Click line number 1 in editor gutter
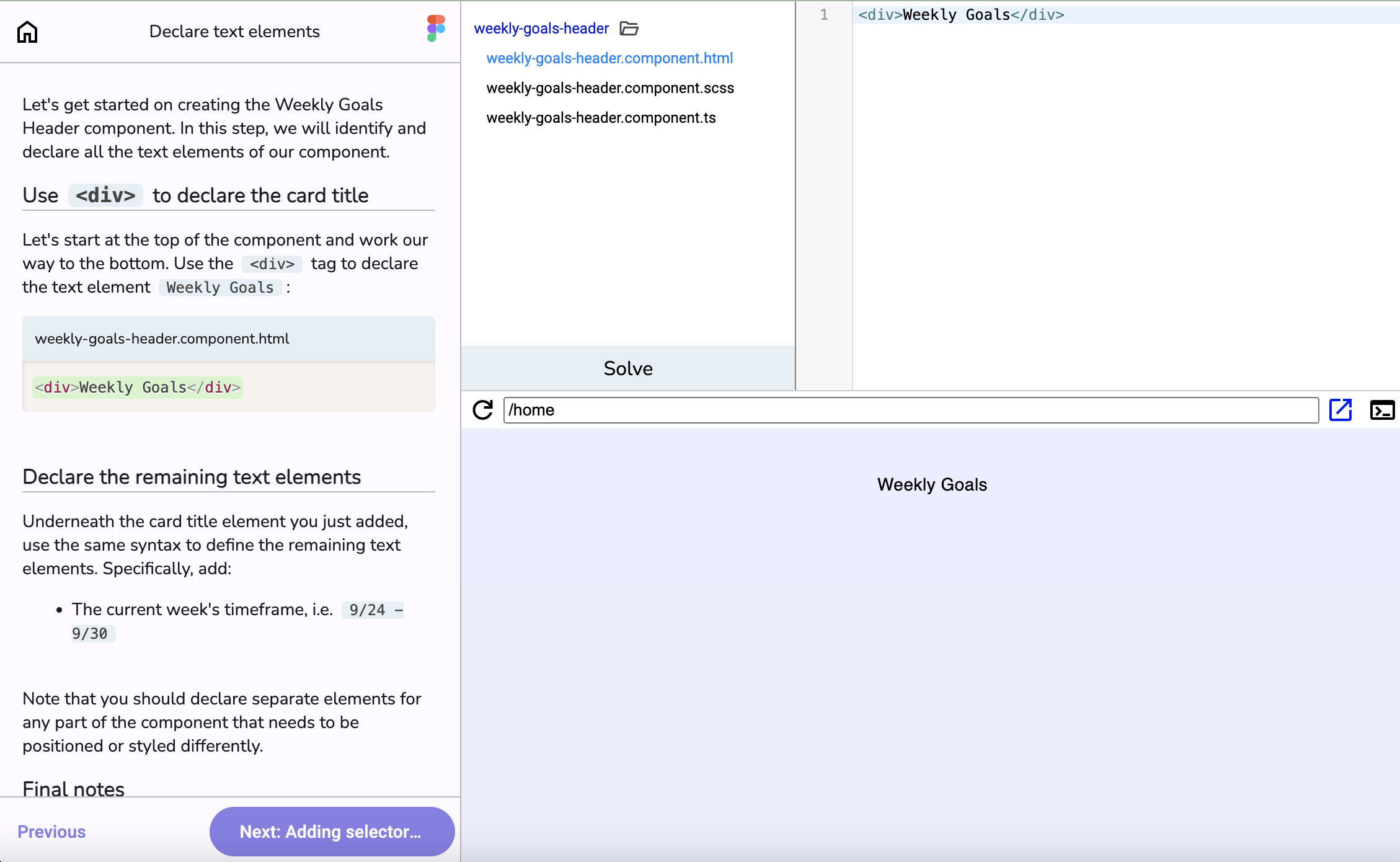Viewport: 1400px width, 862px height. (x=824, y=15)
